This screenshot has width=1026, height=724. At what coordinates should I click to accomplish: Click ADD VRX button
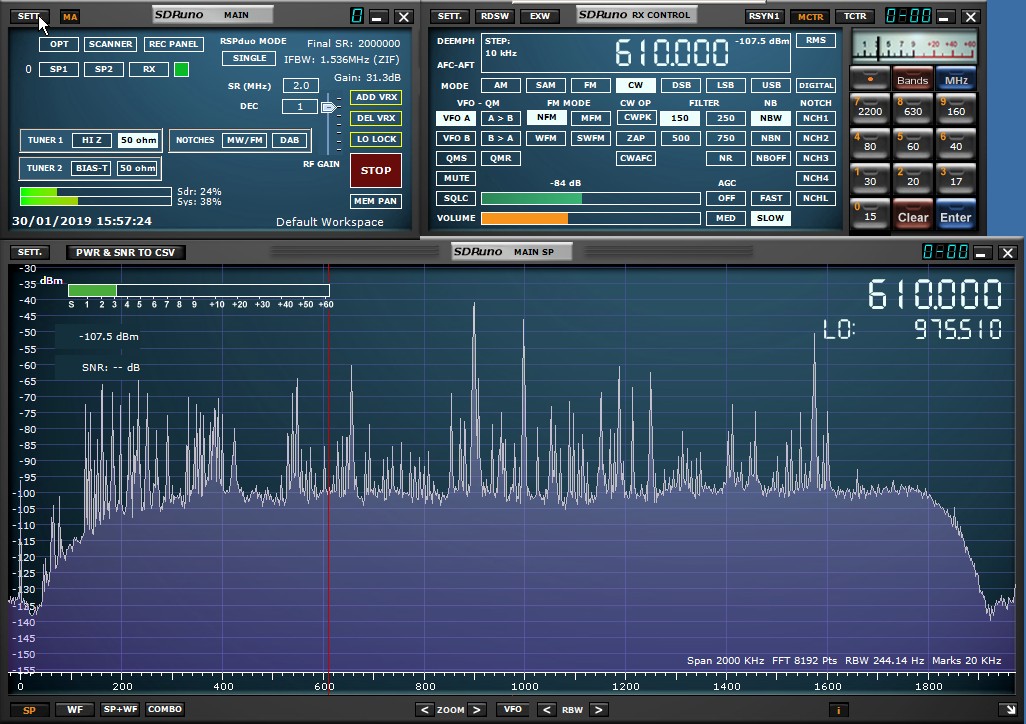[376, 97]
